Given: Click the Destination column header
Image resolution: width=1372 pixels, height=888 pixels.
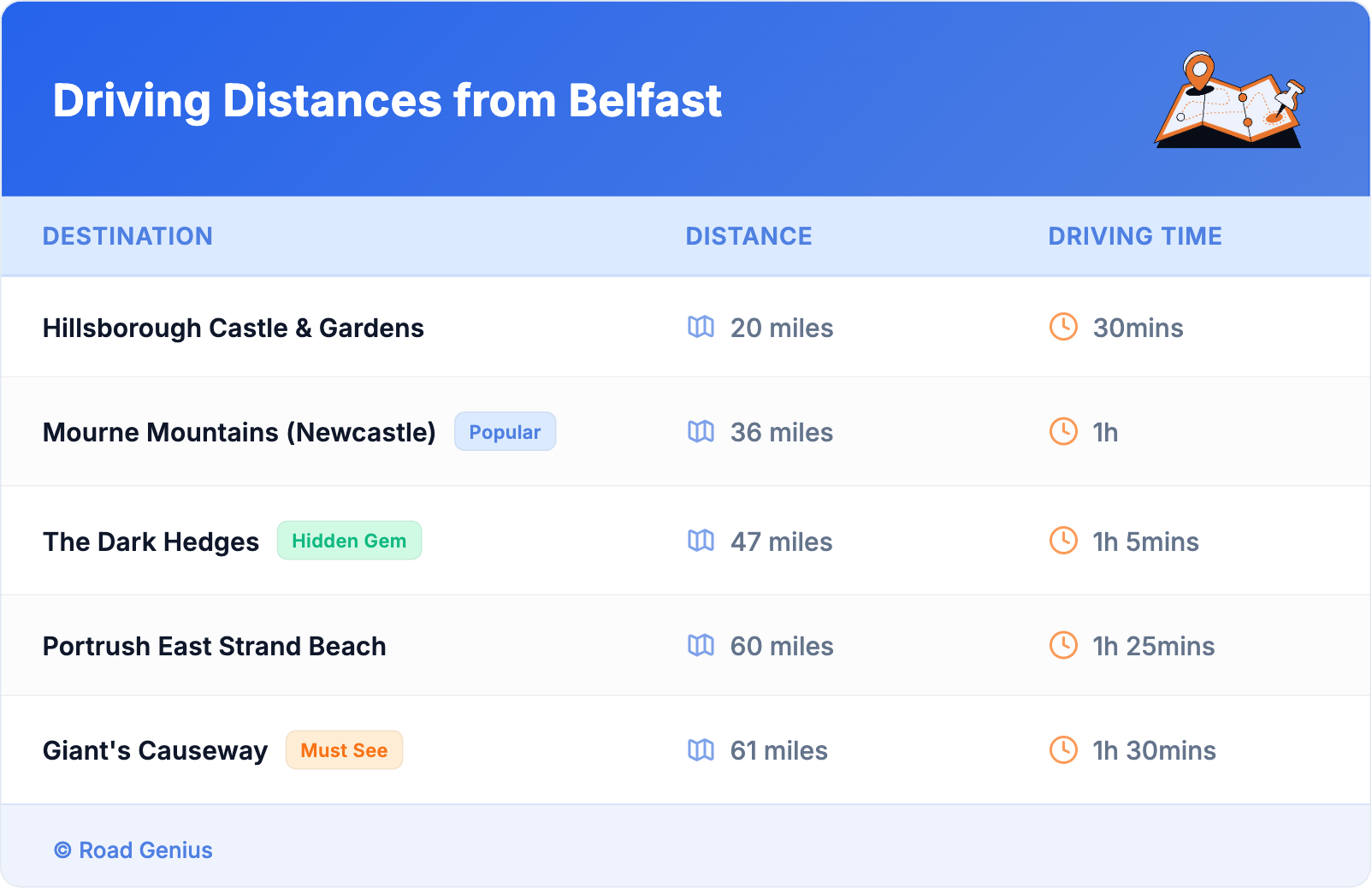Looking at the screenshot, I should click(x=127, y=236).
